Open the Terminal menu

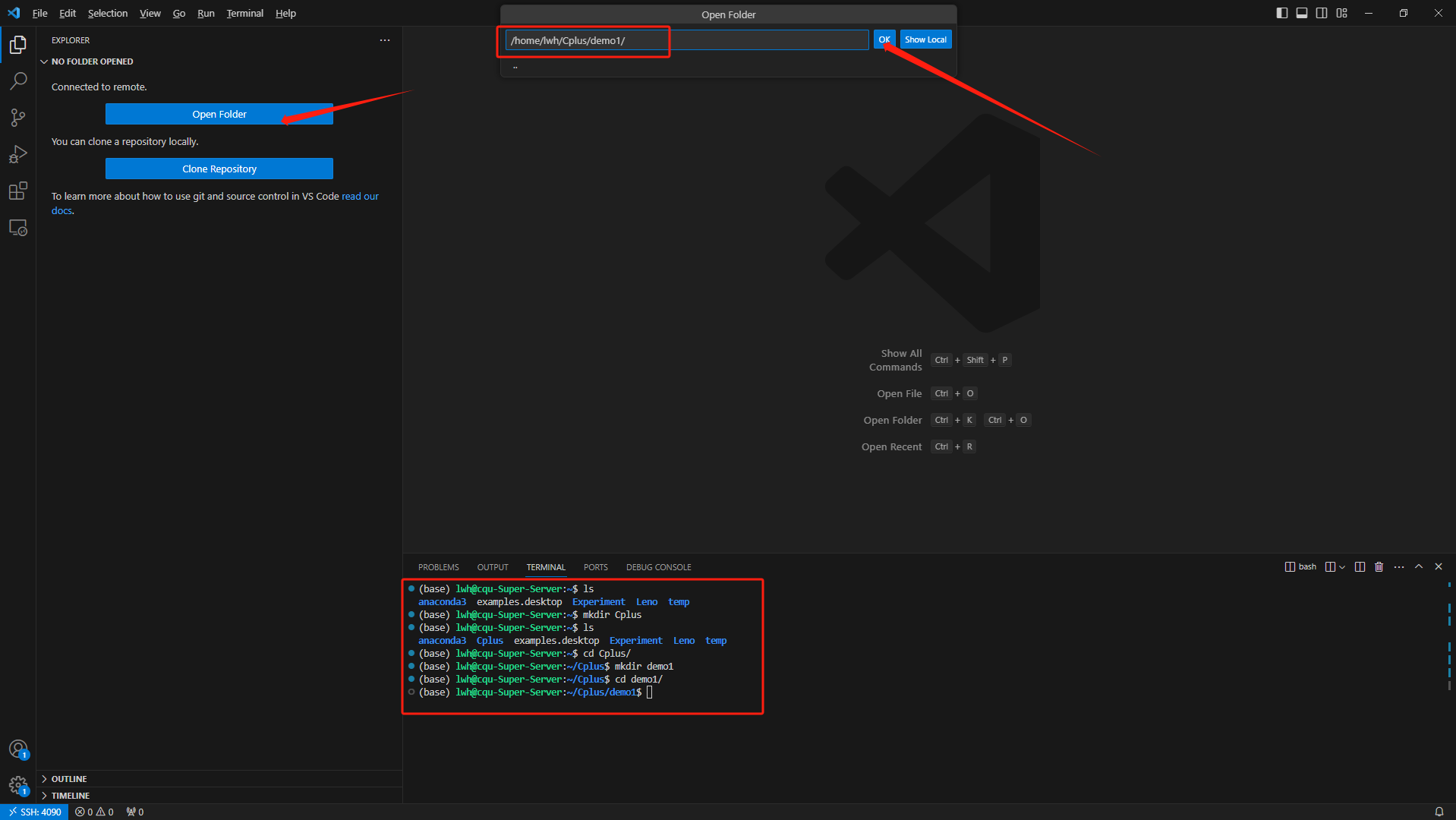point(245,13)
